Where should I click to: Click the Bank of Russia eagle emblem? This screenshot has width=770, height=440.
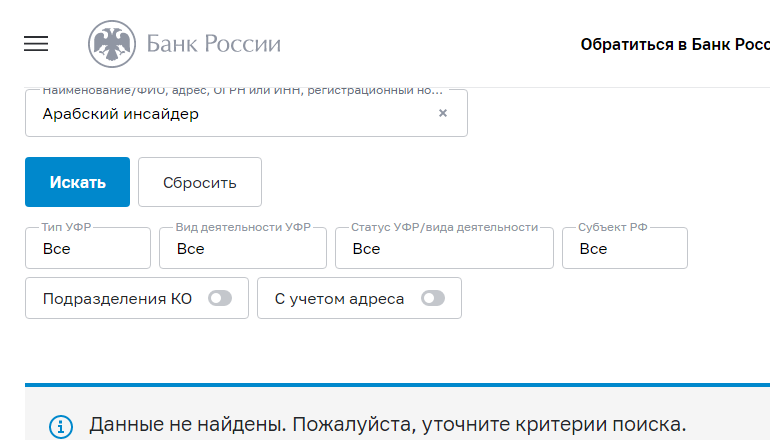coord(112,44)
